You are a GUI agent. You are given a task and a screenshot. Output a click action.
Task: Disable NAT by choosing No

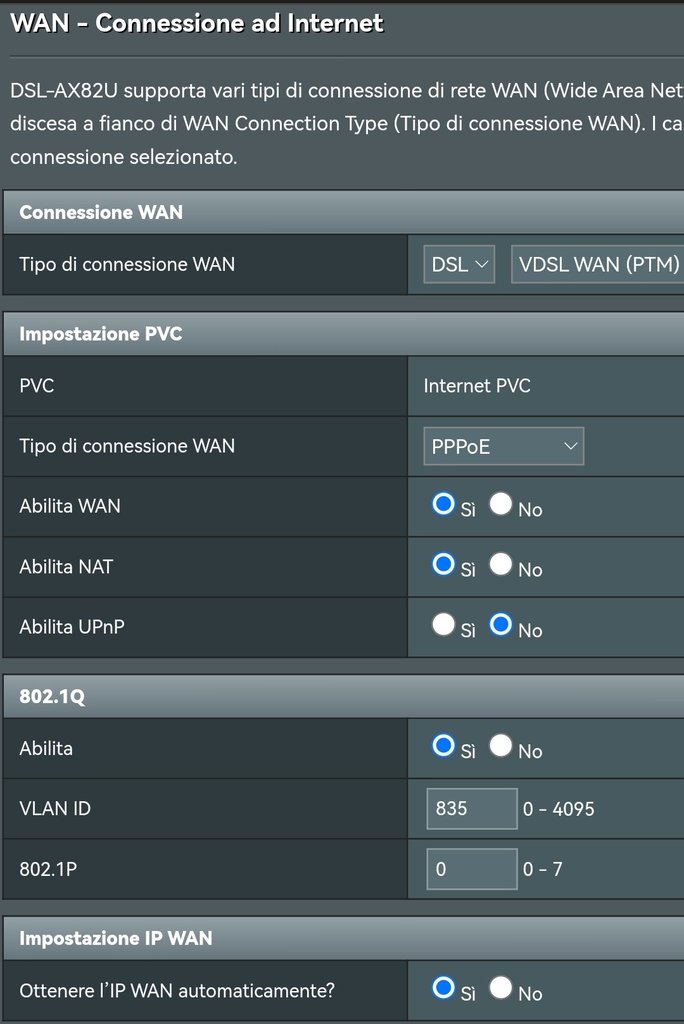click(x=501, y=564)
